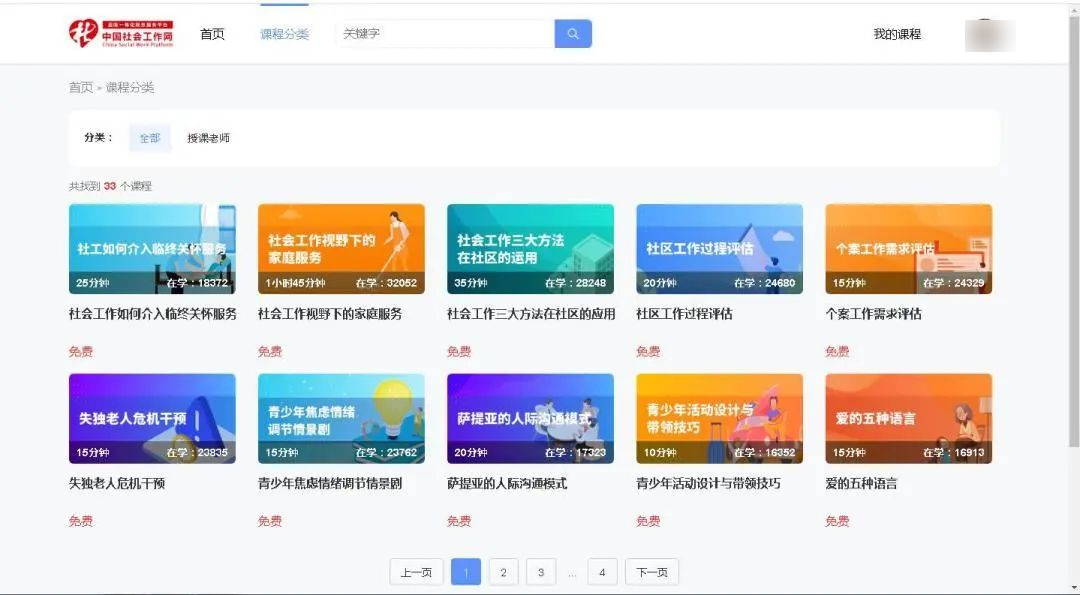This screenshot has width=1080, height=595.
Task: Open the 失独老人危机干预 course thumbnail
Action: (152, 418)
